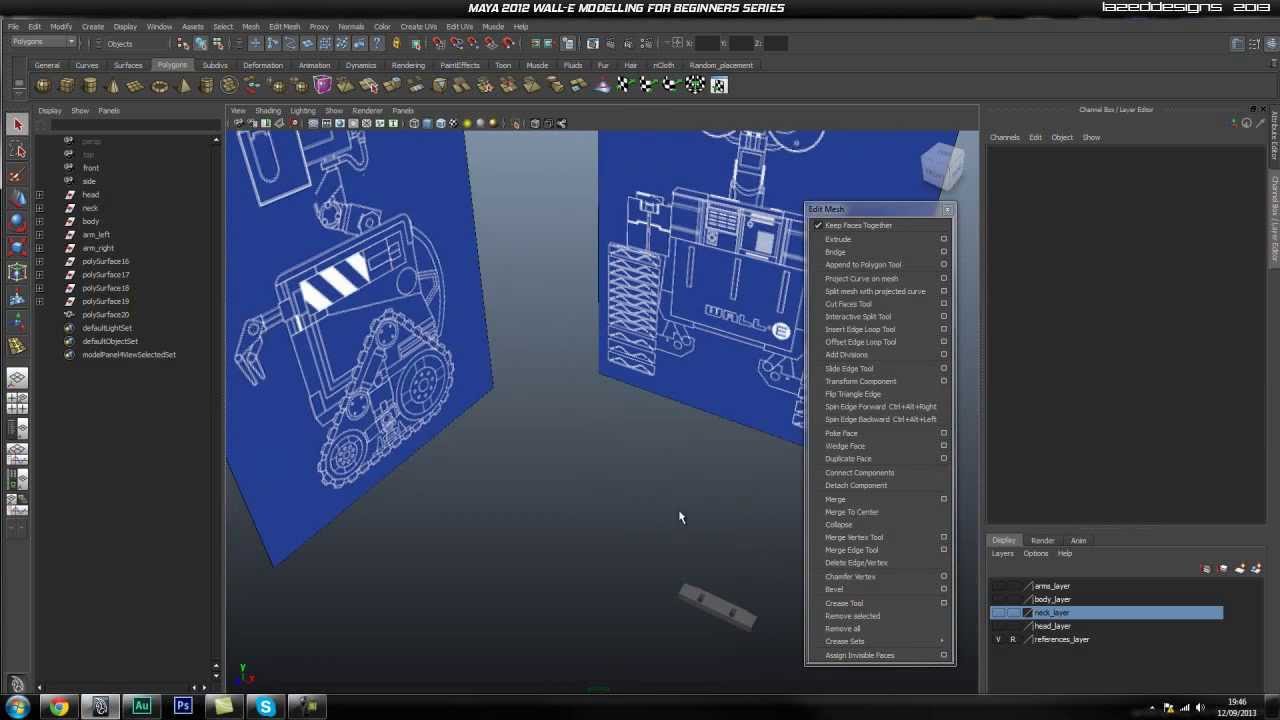Expand the arm_right node in outliner

(39, 248)
